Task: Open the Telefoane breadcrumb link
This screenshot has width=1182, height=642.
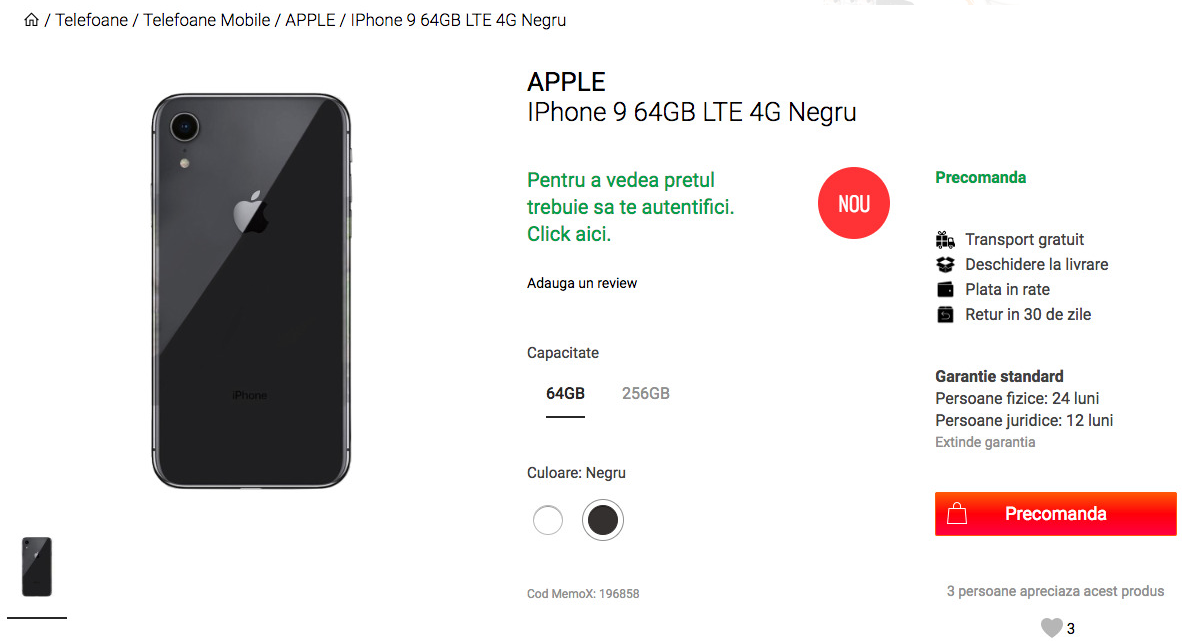Action: tap(91, 20)
